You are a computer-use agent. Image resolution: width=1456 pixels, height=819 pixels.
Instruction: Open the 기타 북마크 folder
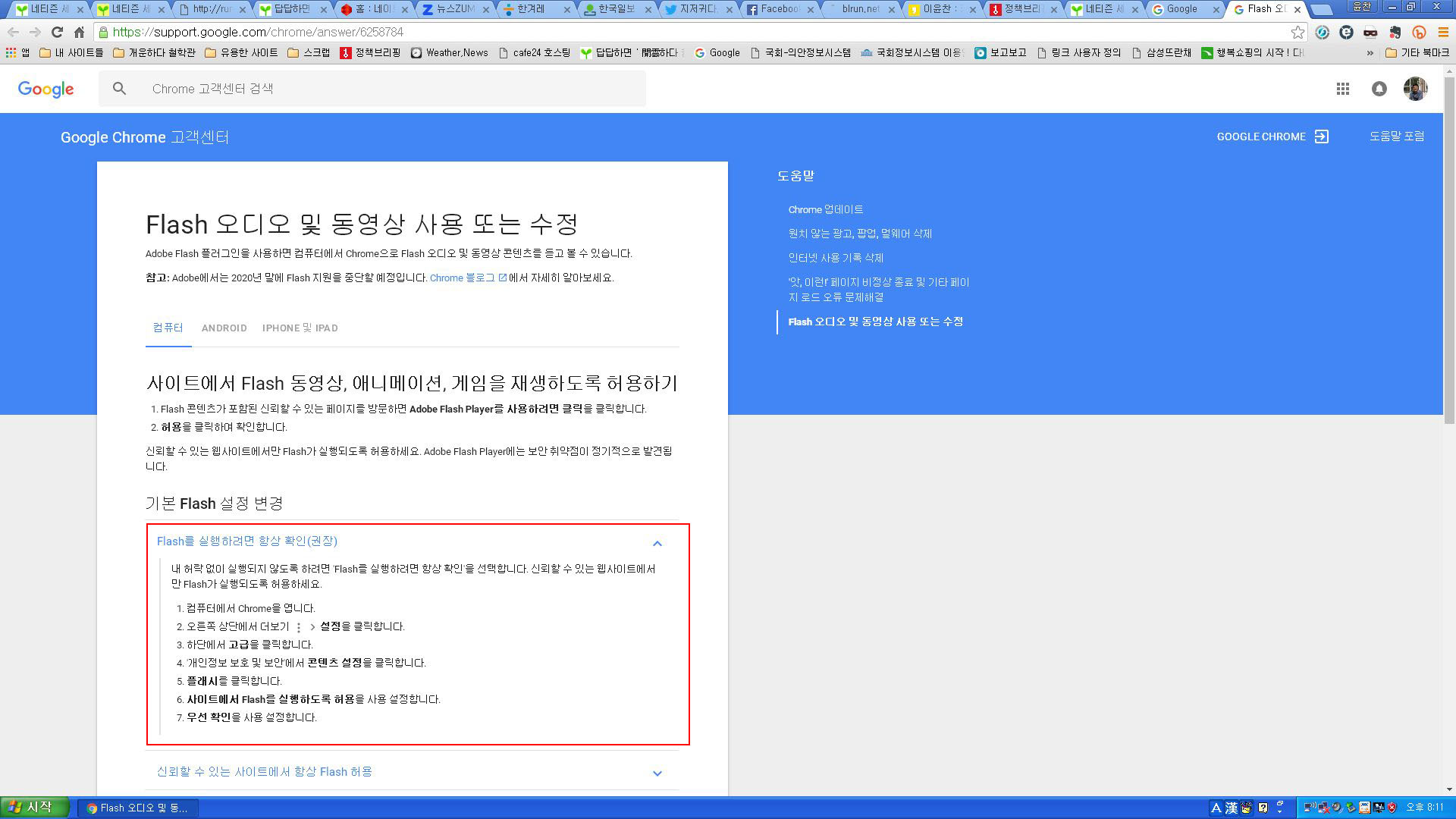[x=1417, y=53]
